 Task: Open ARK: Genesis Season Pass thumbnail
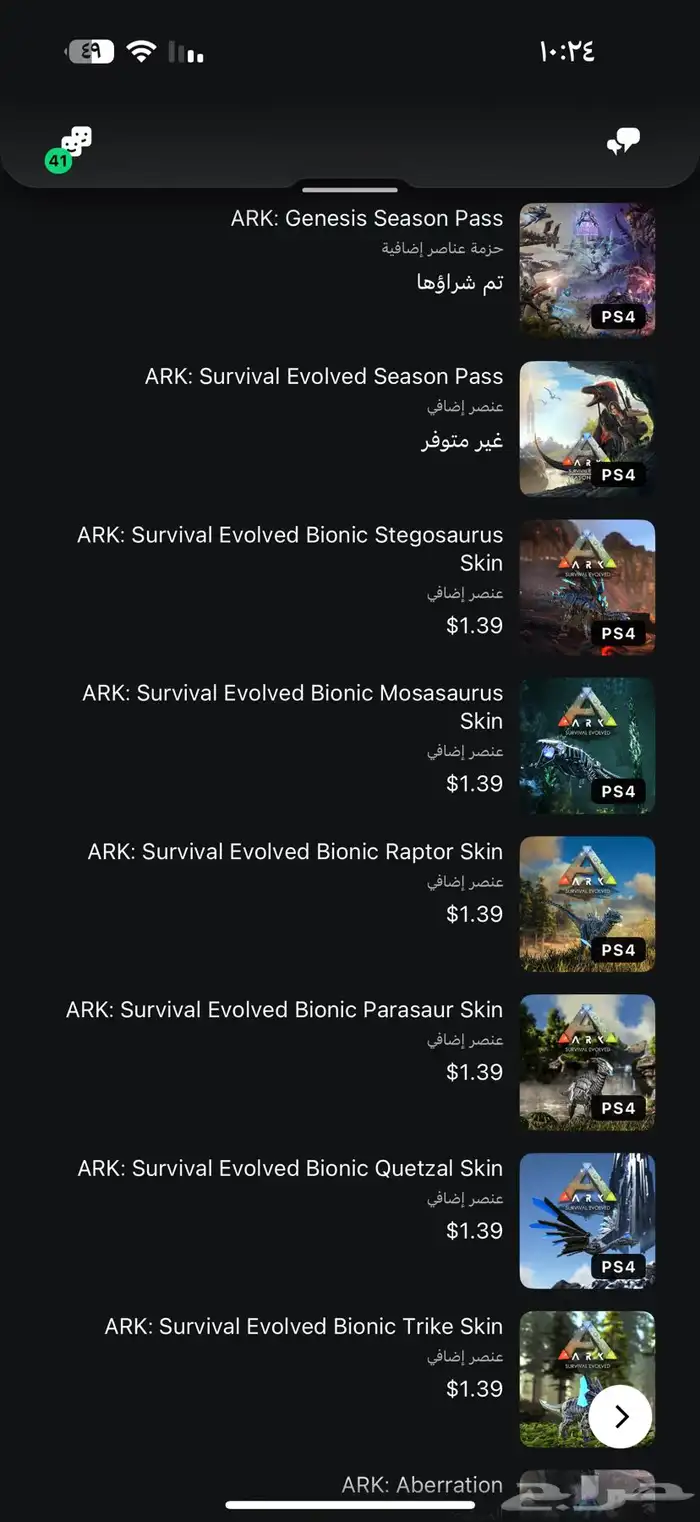588,270
